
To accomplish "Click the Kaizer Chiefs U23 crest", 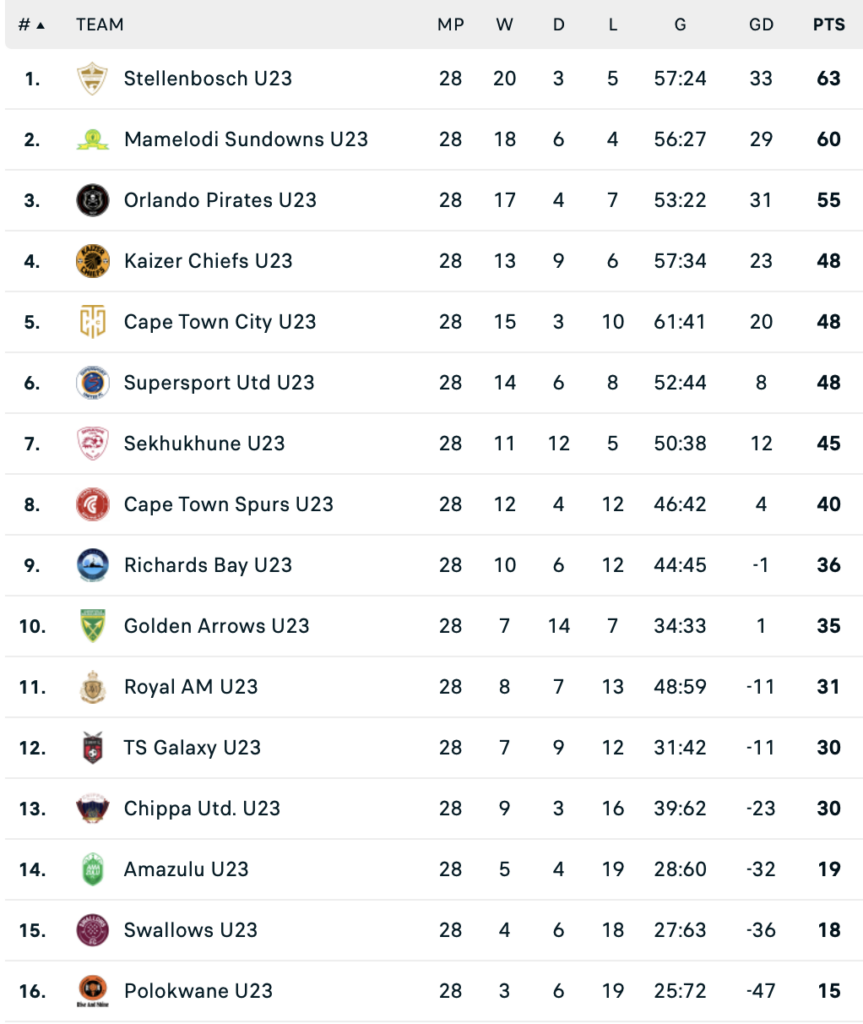I will click(x=92, y=261).
